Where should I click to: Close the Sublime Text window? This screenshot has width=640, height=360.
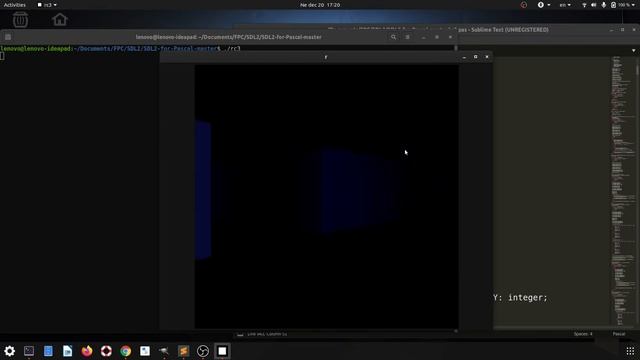[x=634, y=30]
